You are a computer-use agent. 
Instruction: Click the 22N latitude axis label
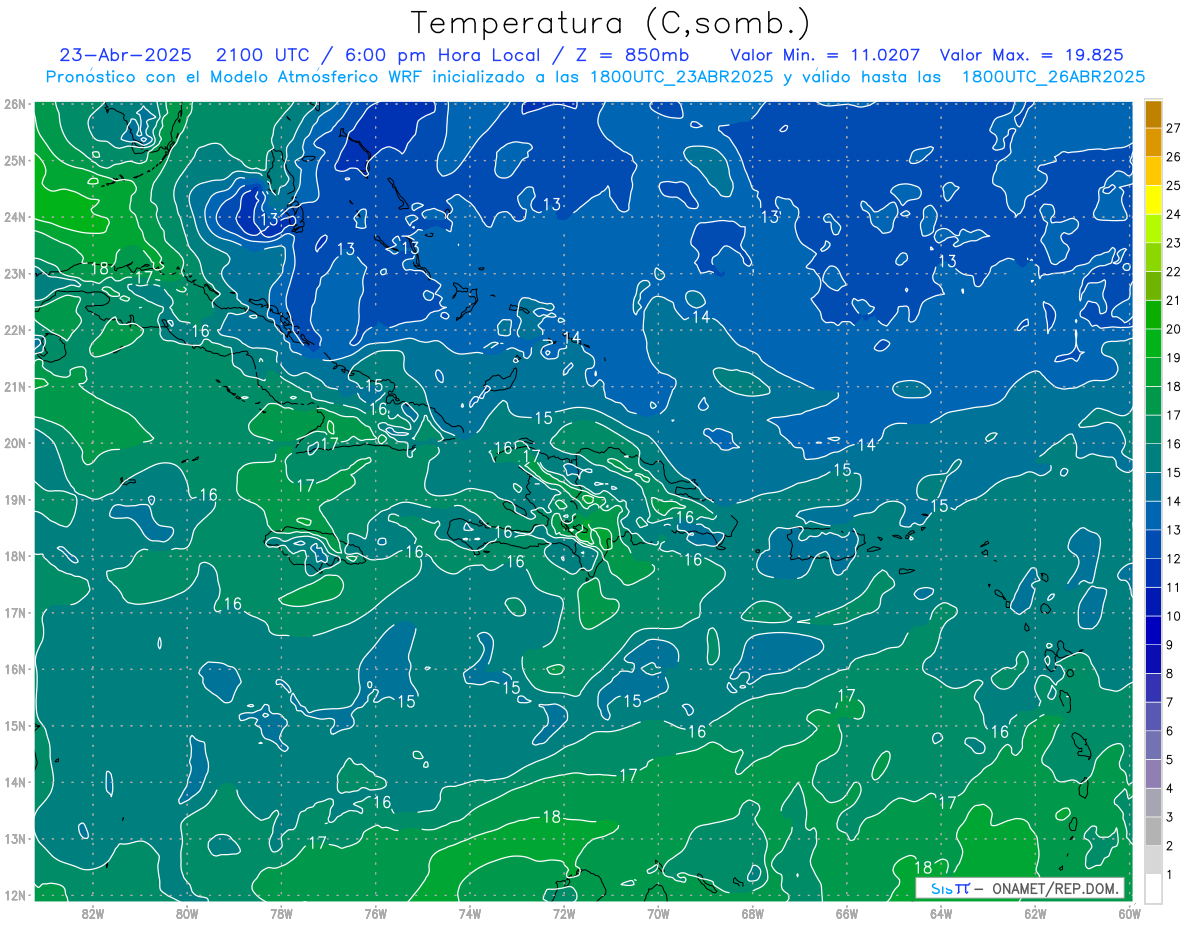coord(14,330)
